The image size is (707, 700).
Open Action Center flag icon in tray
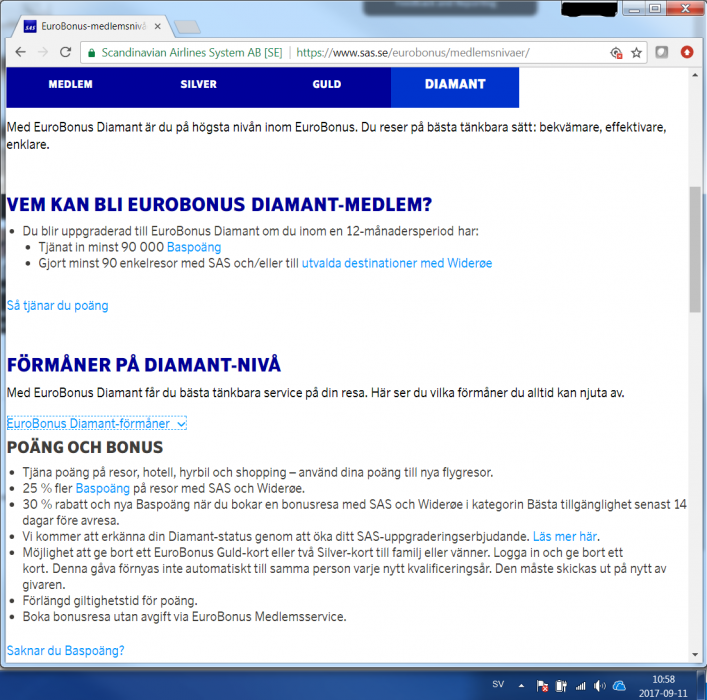541,686
